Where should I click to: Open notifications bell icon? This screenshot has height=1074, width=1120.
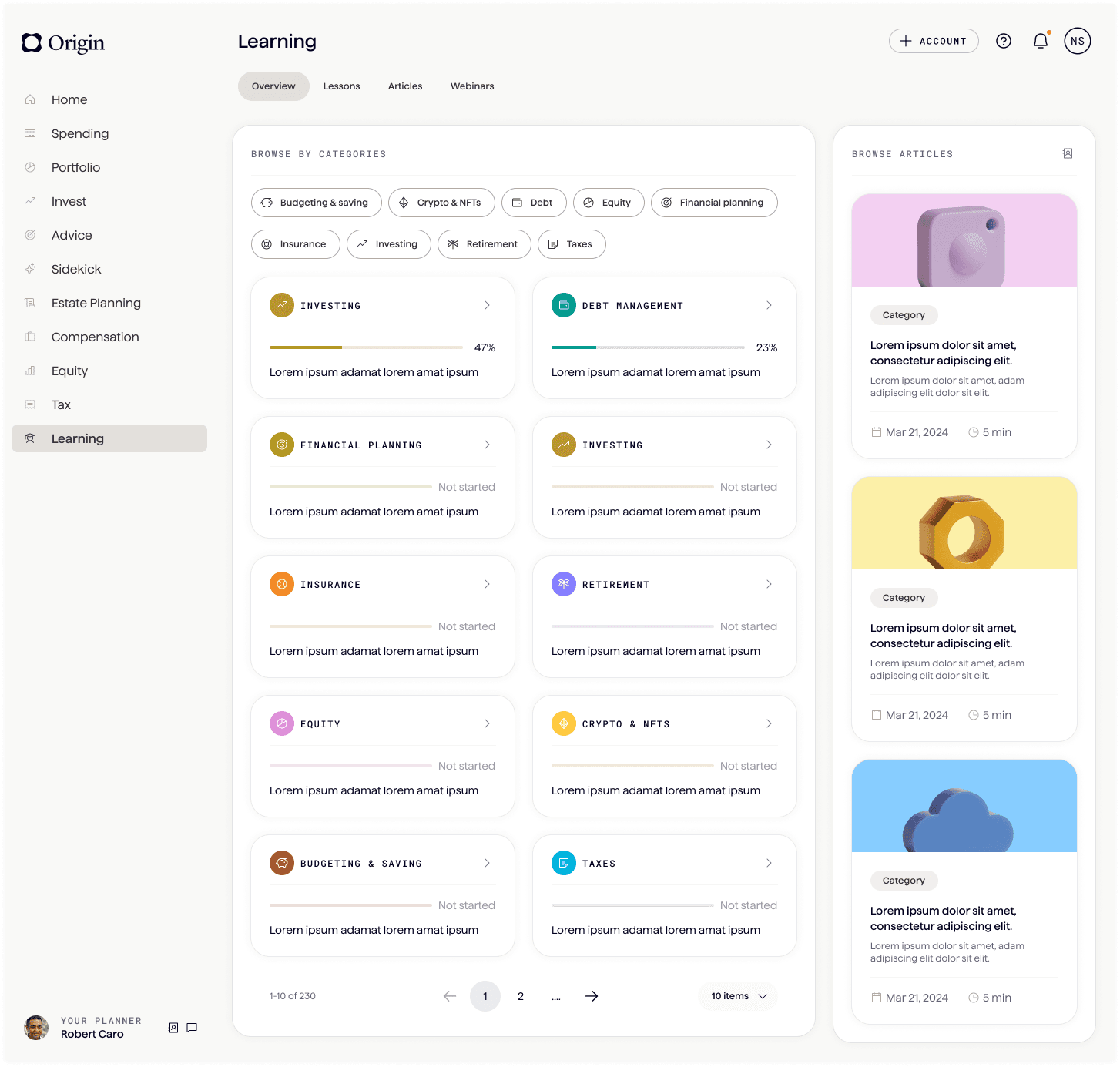(x=1041, y=41)
